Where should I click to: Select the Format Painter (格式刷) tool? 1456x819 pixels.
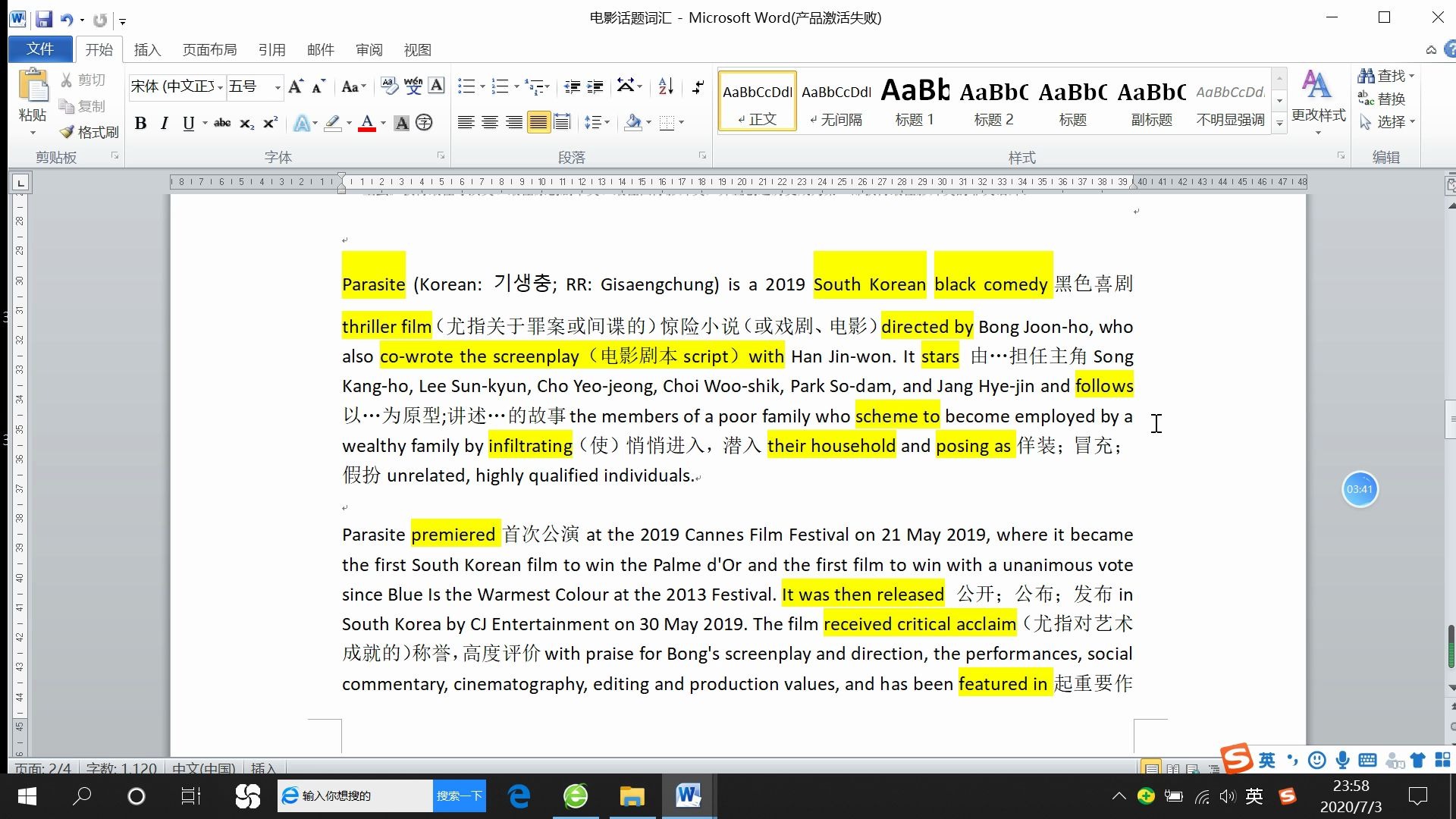tap(89, 132)
